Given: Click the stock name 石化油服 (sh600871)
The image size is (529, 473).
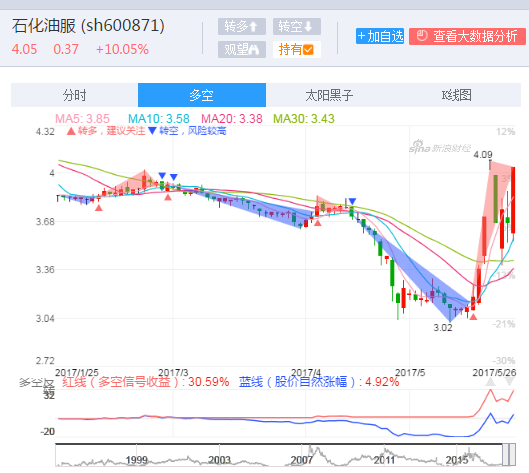Looking at the screenshot, I should [x=88, y=26].
